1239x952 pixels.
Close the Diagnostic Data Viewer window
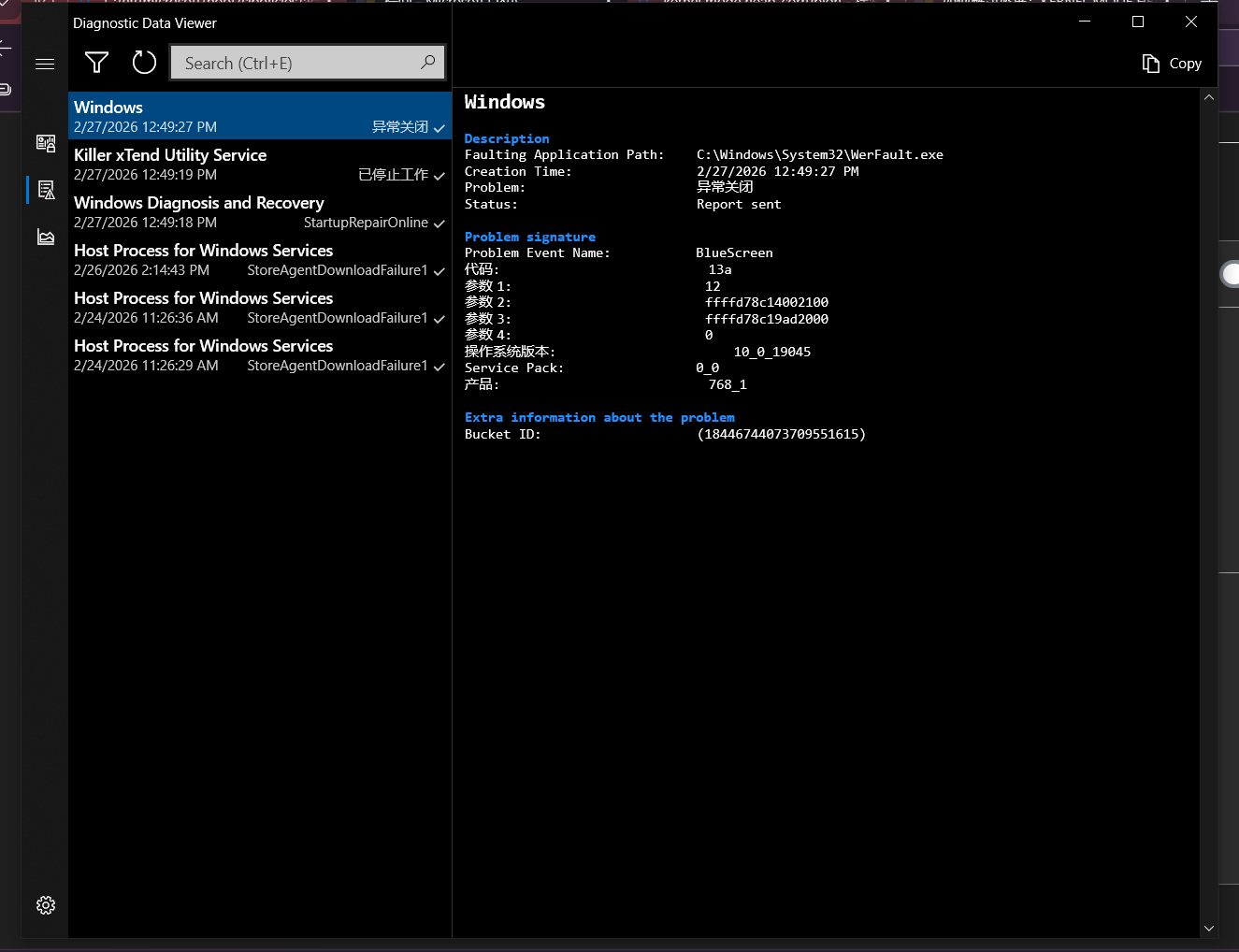click(1191, 22)
